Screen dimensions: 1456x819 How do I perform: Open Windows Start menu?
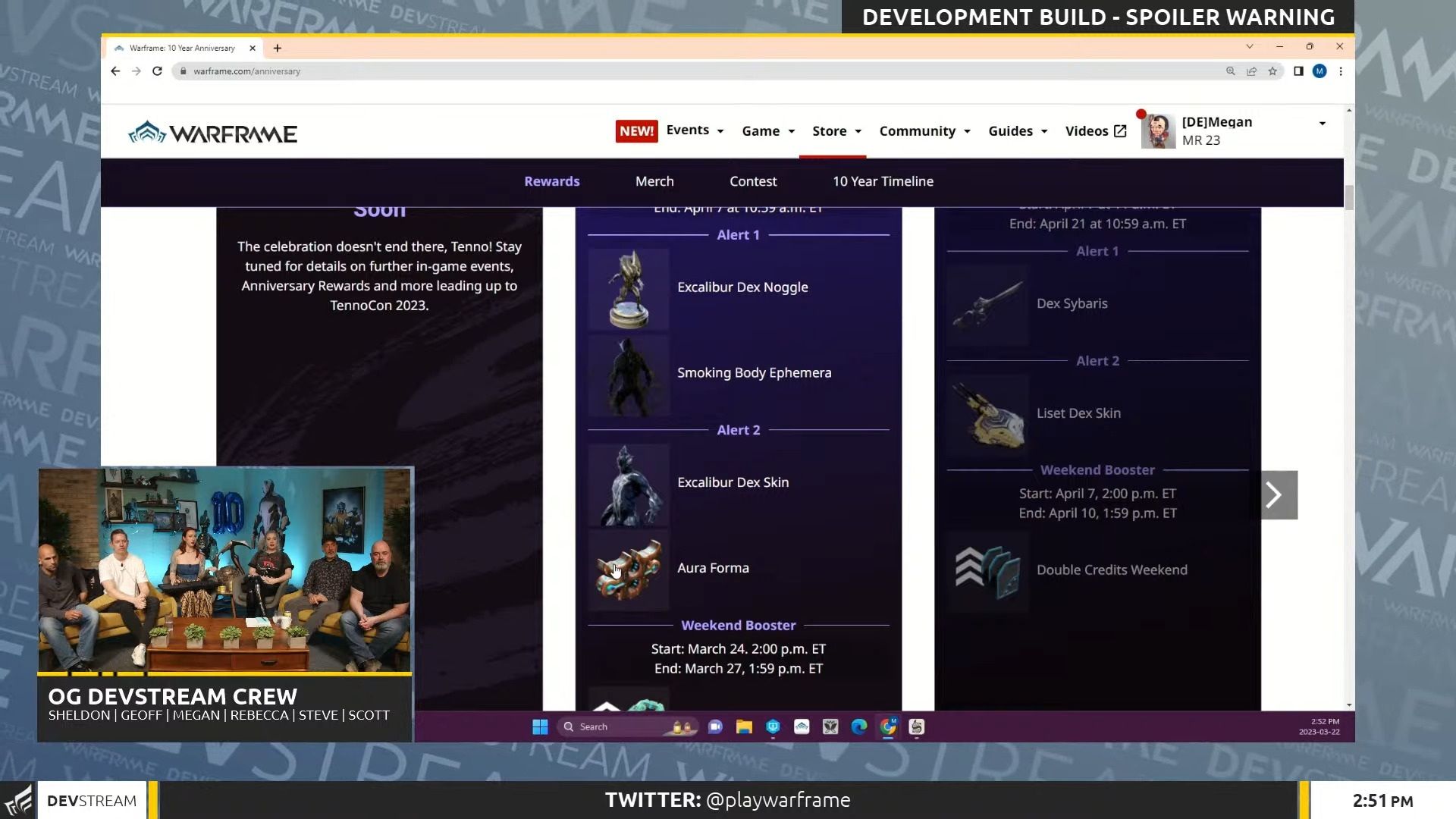coord(540,726)
